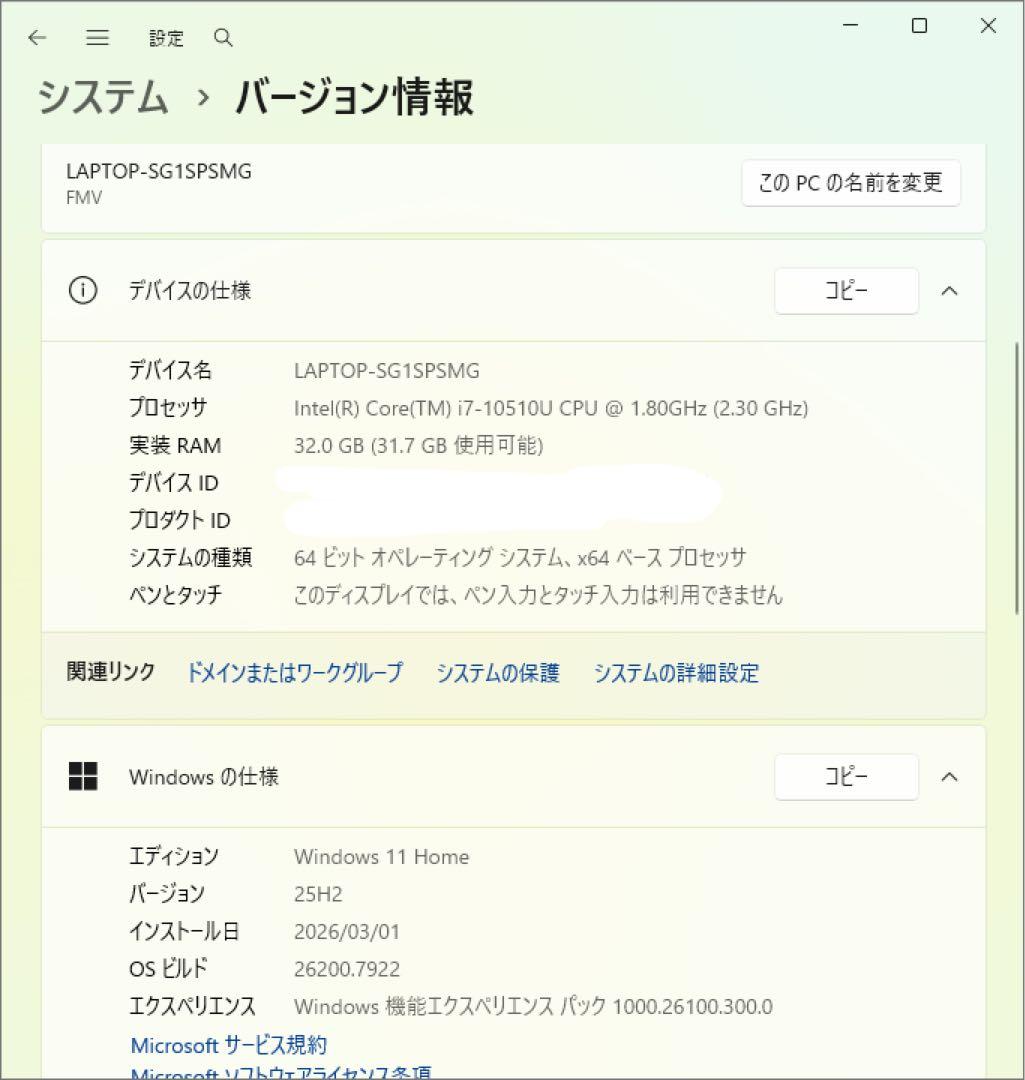Click the バージョン情報 page heading
The image size is (1025, 1080).
354,96
